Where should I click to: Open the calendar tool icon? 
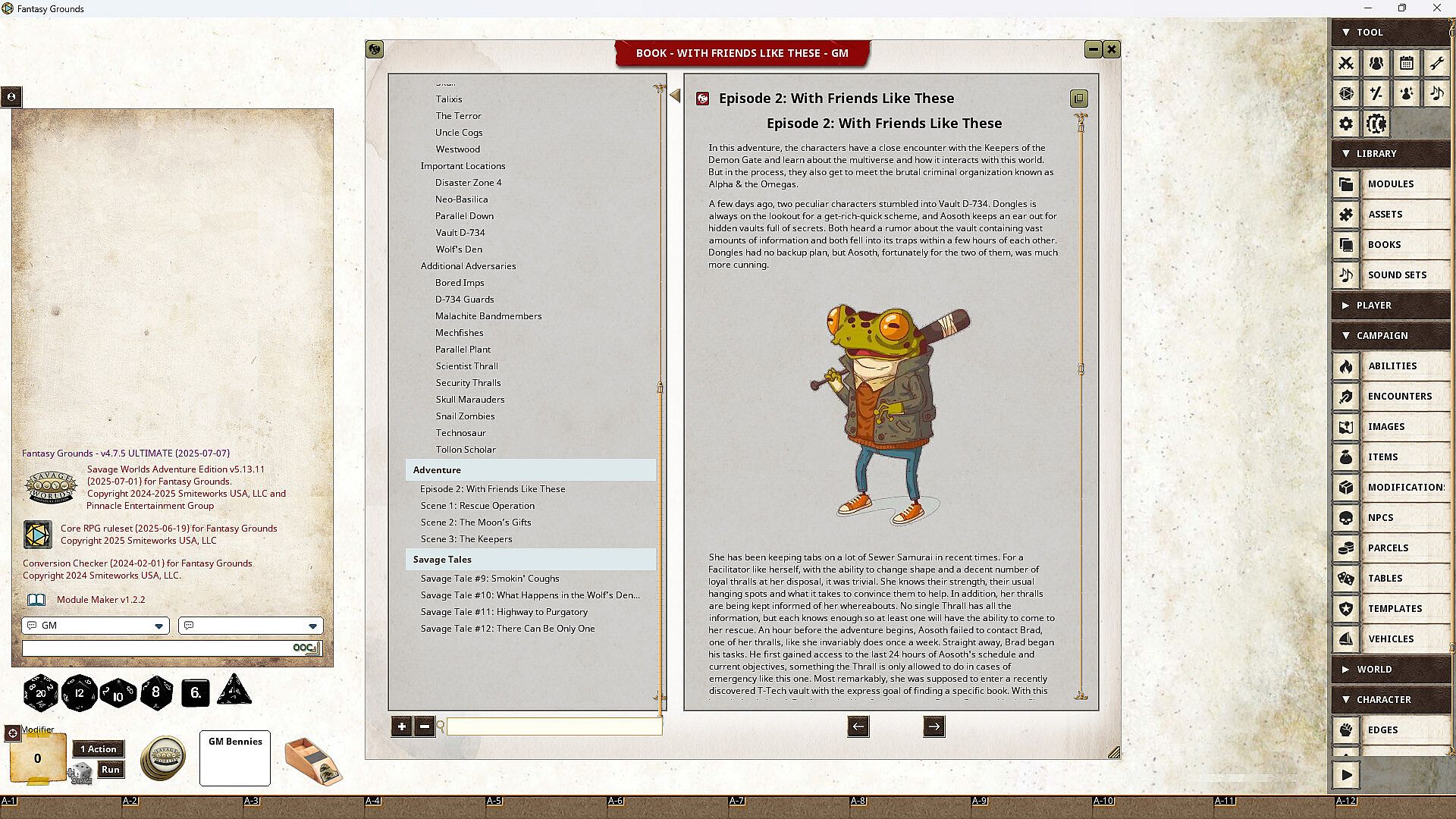(1406, 63)
